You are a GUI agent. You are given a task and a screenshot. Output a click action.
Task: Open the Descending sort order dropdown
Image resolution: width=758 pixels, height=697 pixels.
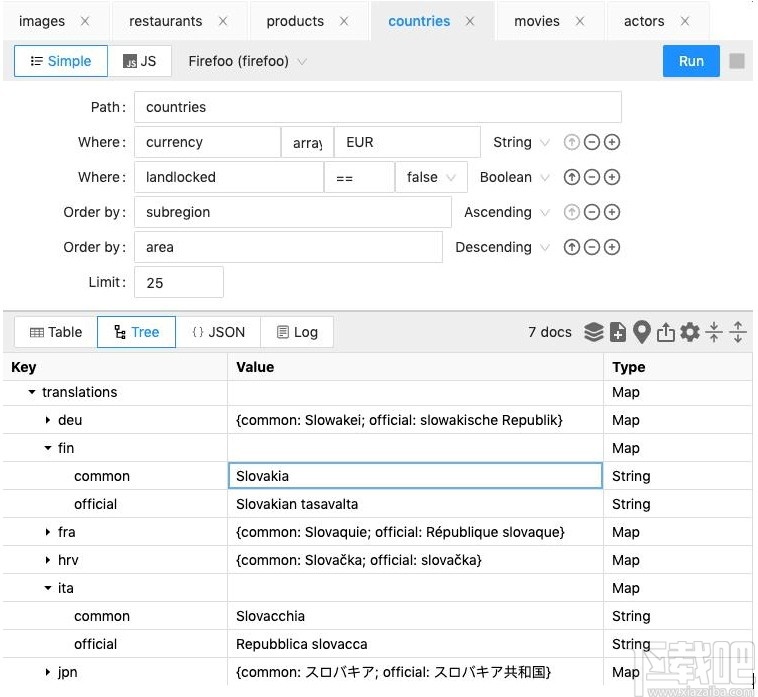502,247
